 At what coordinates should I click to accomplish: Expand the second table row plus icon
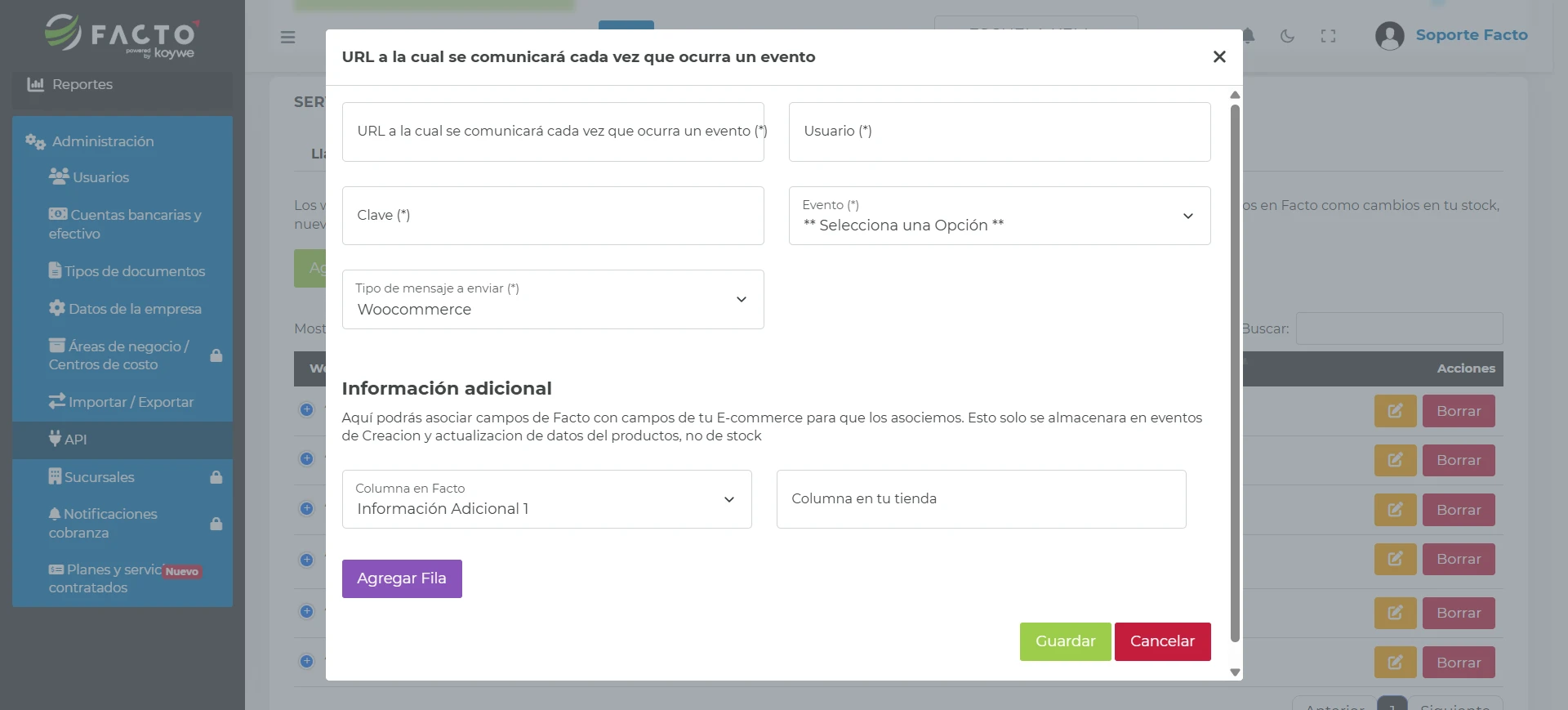click(306, 458)
